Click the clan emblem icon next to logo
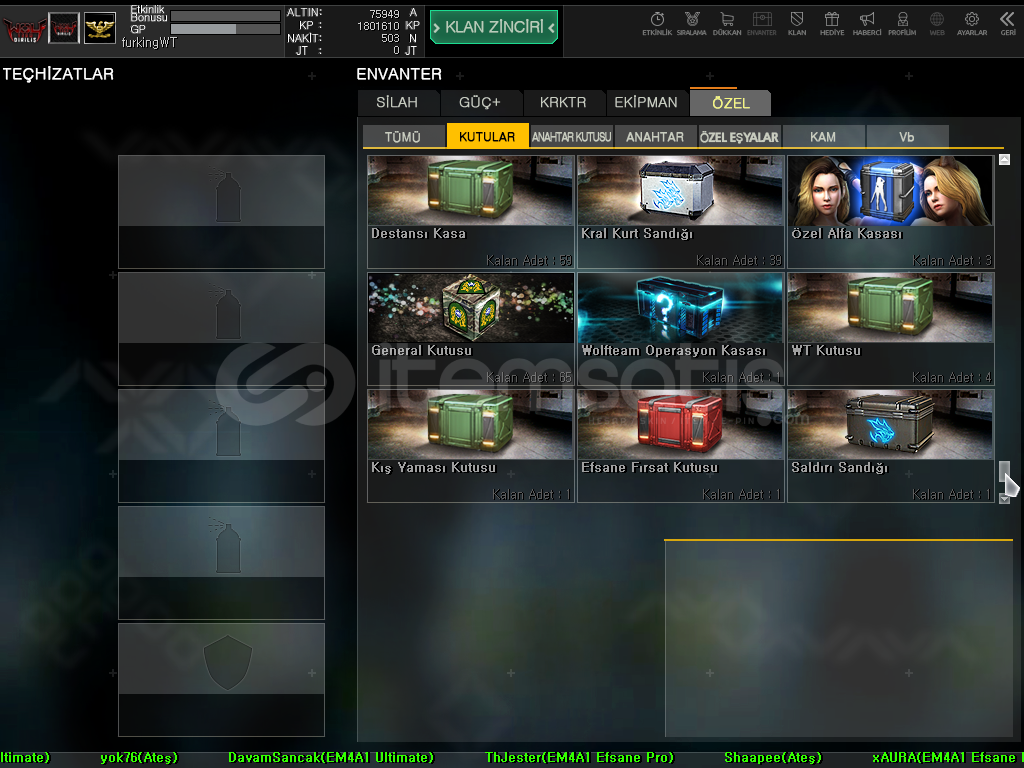Image resolution: width=1024 pixels, height=768 pixels. [64, 28]
